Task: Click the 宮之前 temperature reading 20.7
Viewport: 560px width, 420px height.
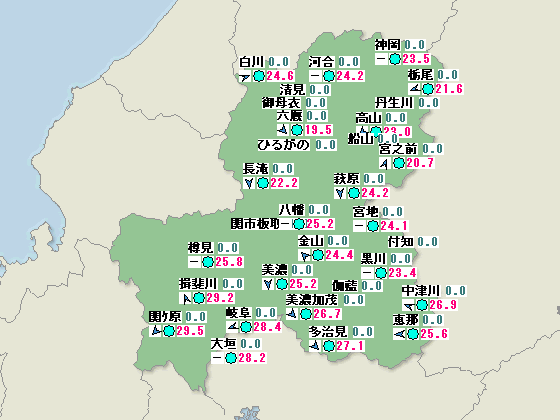Action: (x=420, y=163)
